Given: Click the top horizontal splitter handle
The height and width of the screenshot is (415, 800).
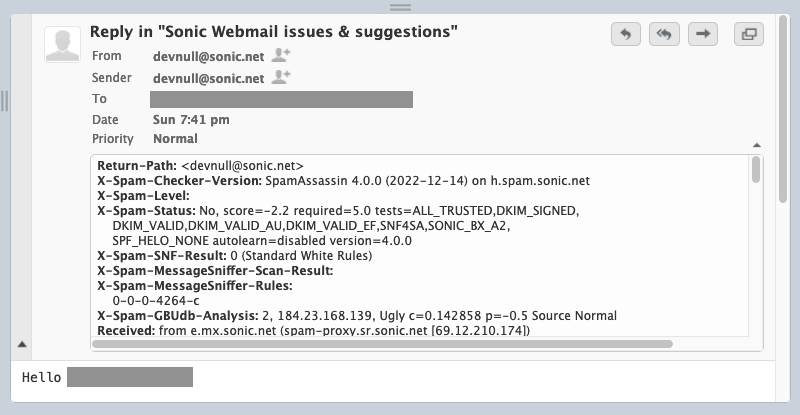Looking at the screenshot, I should 400,7.
